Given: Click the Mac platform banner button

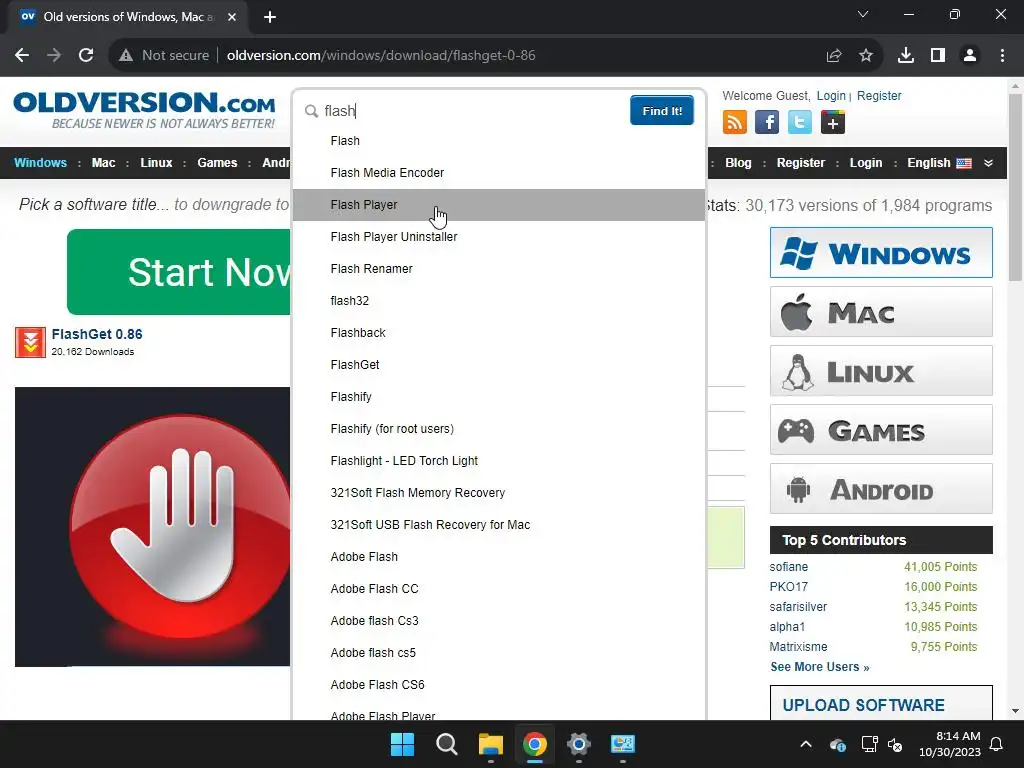Looking at the screenshot, I should click(x=881, y=312).
